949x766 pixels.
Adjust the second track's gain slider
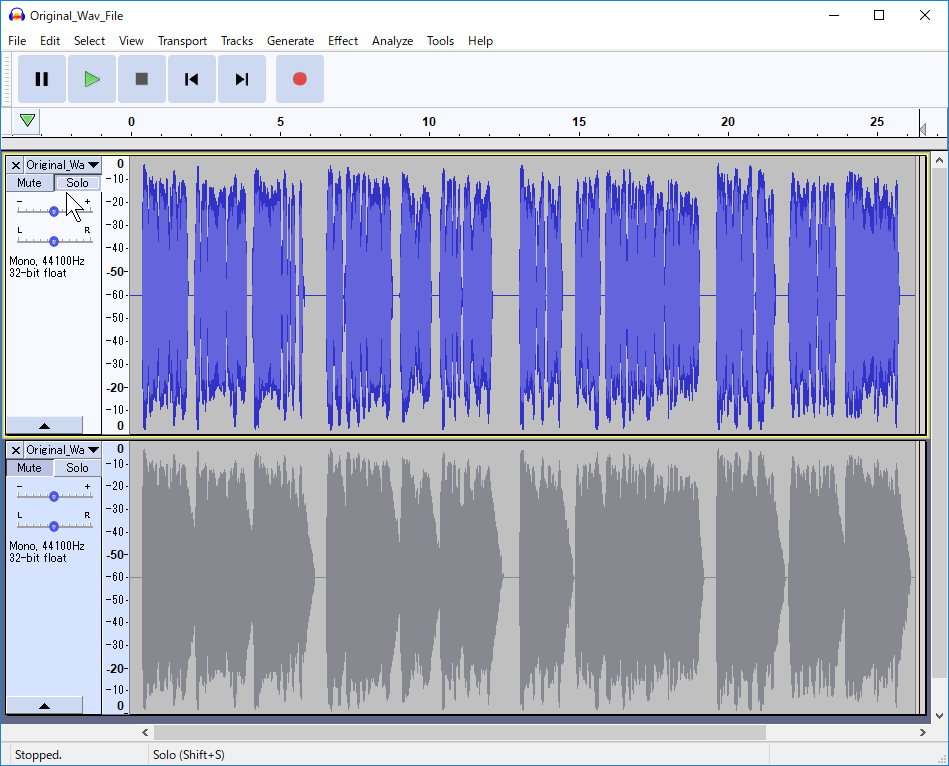point(54,496)
